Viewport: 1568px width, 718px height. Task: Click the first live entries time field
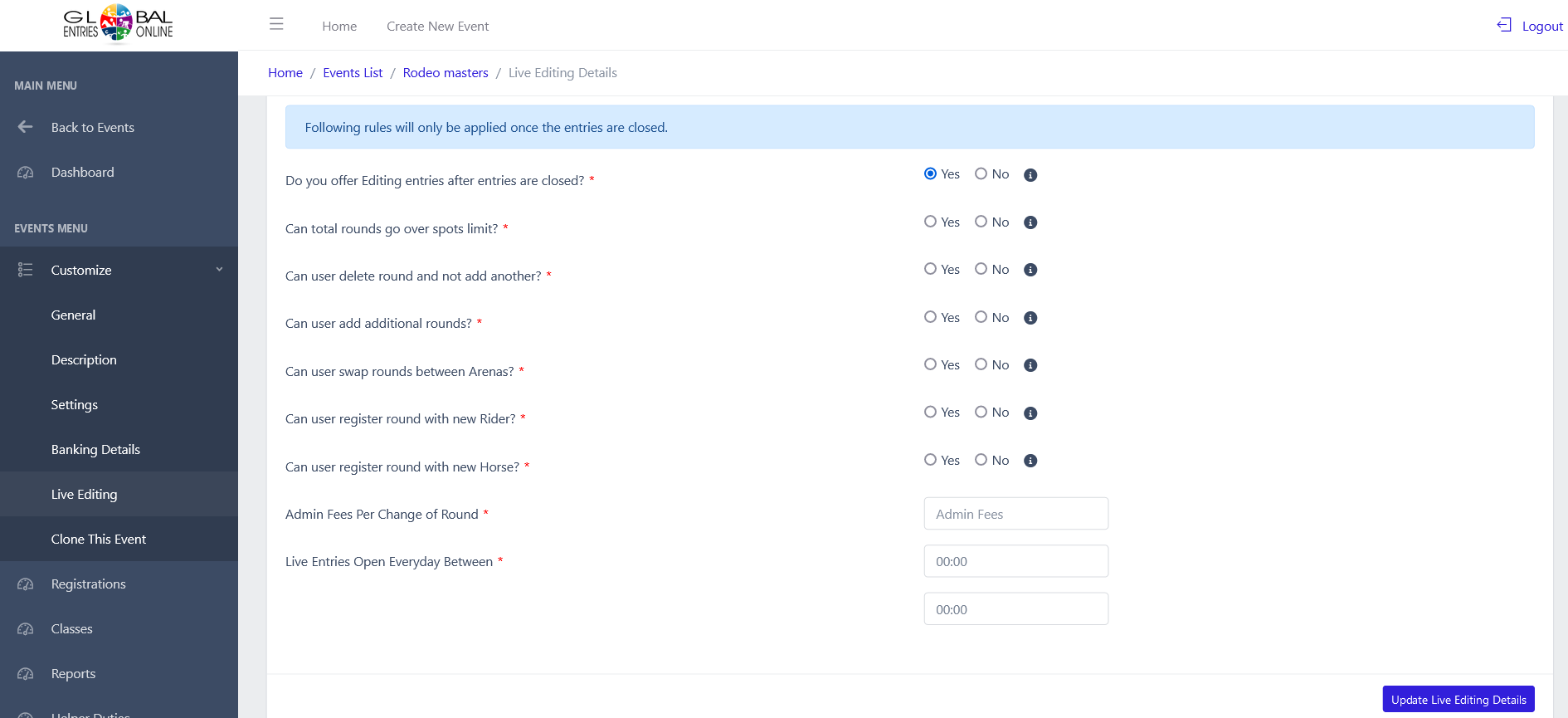click(x=1015, y=562)
